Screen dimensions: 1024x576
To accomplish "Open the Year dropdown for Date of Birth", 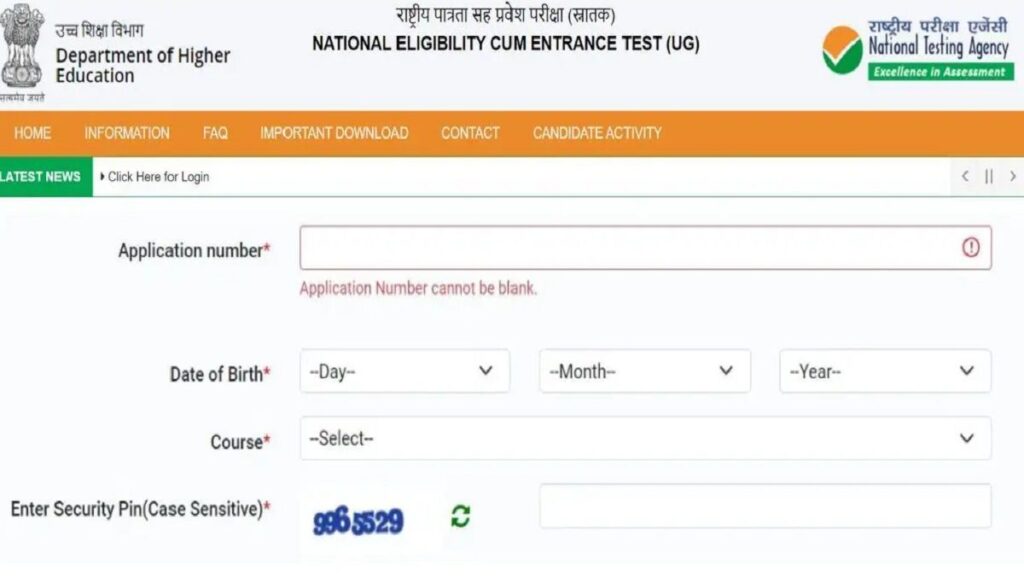I will click(x=885, y=371).
